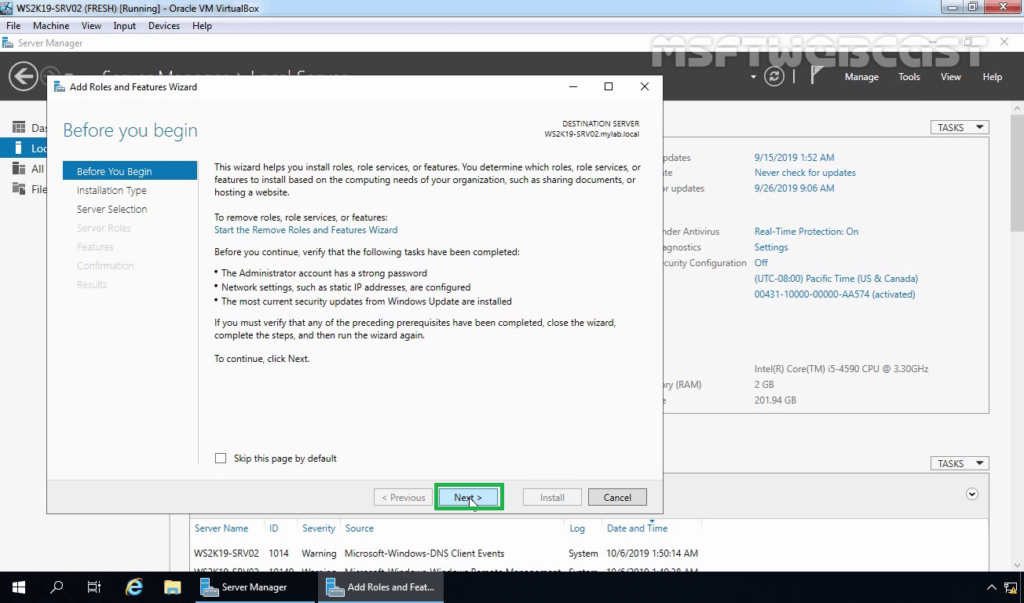This screenshot has height=603, width=1024.
Task: Open the Events TASKS dropdown
Action: (x=959, y=464)
